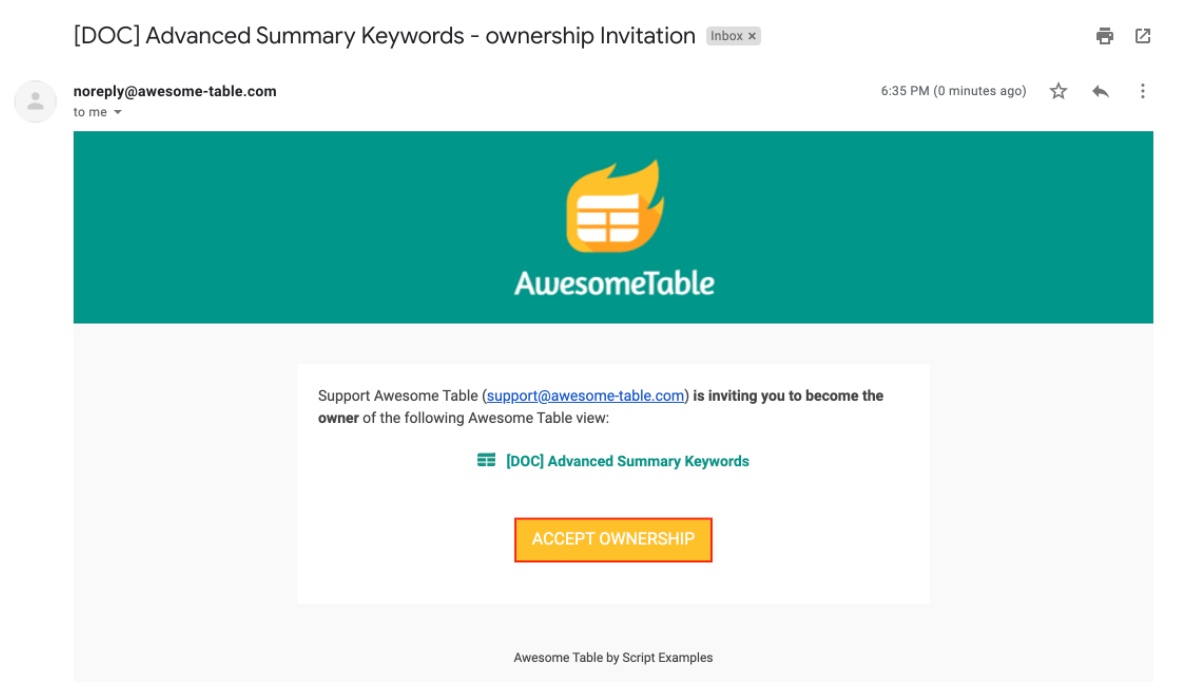Reply using the arrow icon

1100,91
